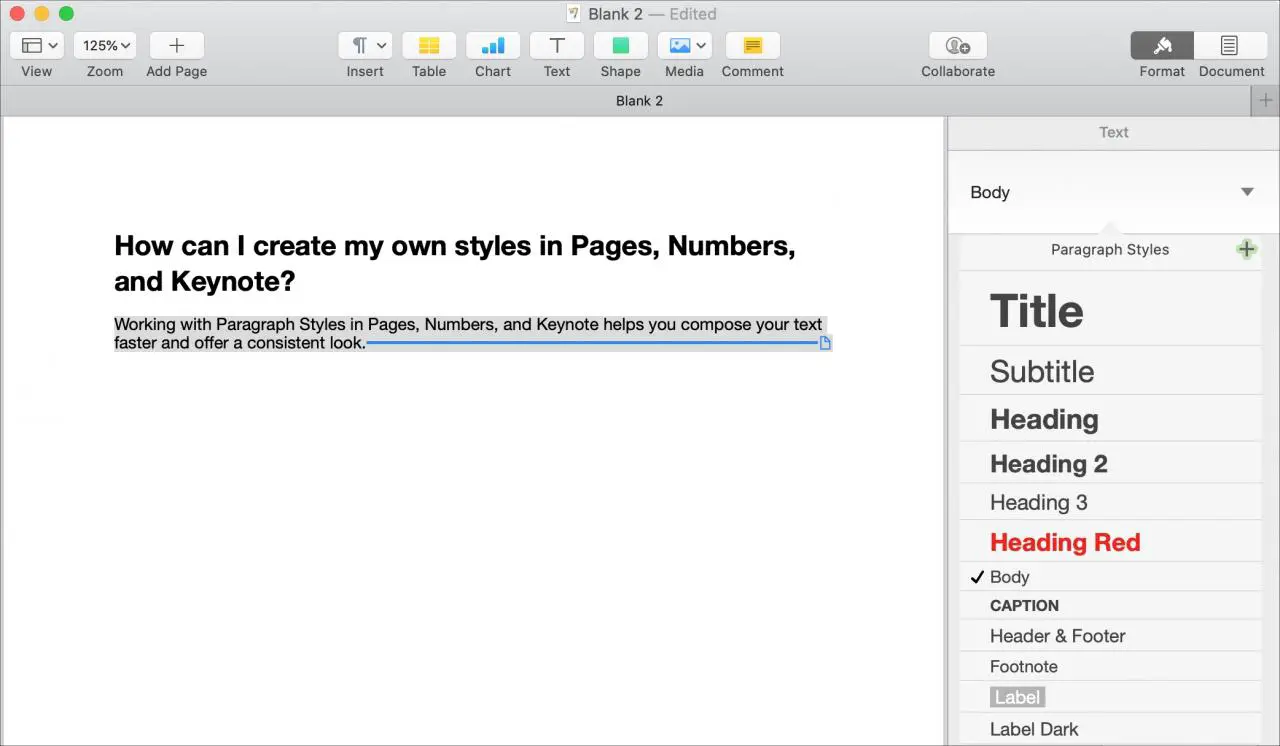Click the green Shape icon
1280x746 pixels.
coord(621,46)
